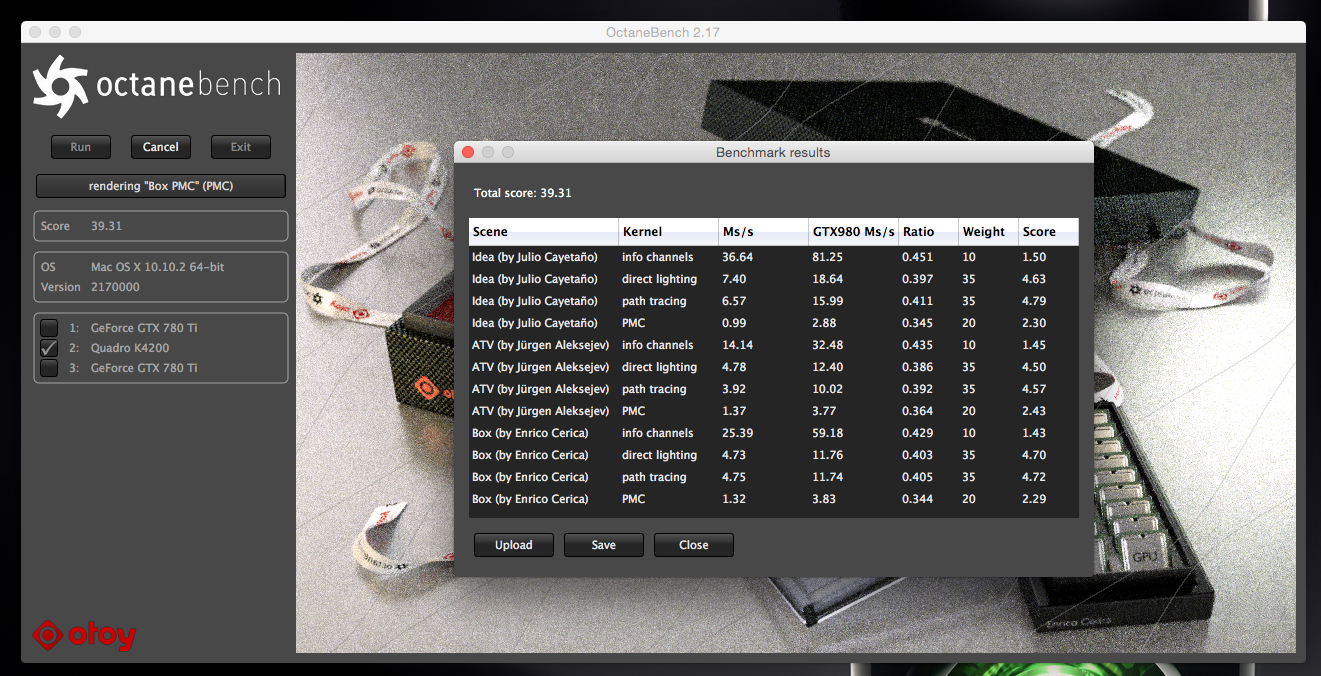Uncheck the Quadro K4200 GPU
Viewport: 1321px width, 676px height.
pos(48,348)
